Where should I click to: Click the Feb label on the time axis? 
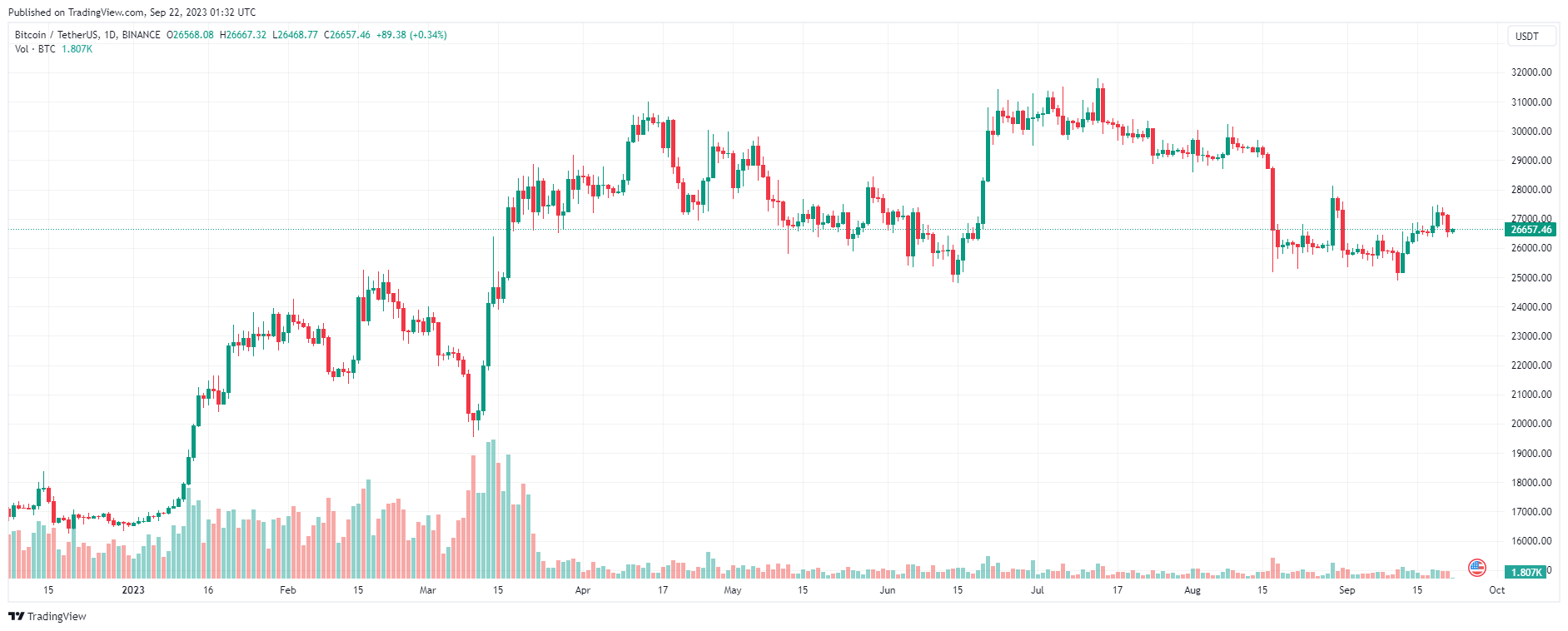(x=288, y=590)
